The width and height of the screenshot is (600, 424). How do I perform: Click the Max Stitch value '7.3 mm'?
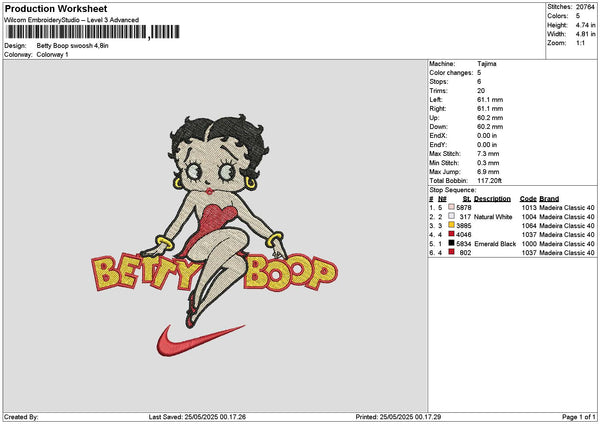[488, 154]
